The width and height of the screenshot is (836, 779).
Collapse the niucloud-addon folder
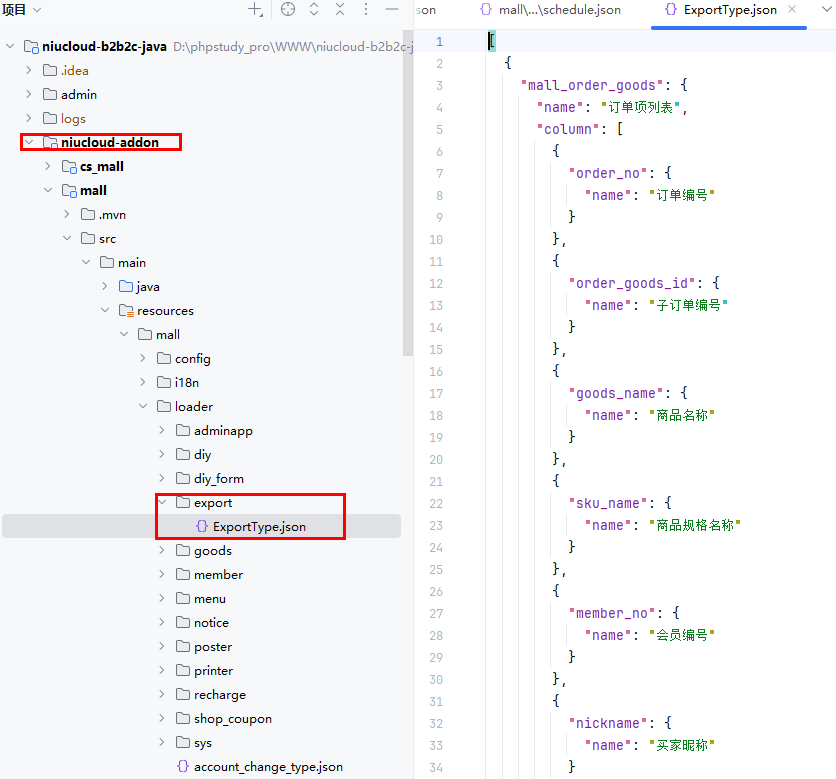pos(29,143)
